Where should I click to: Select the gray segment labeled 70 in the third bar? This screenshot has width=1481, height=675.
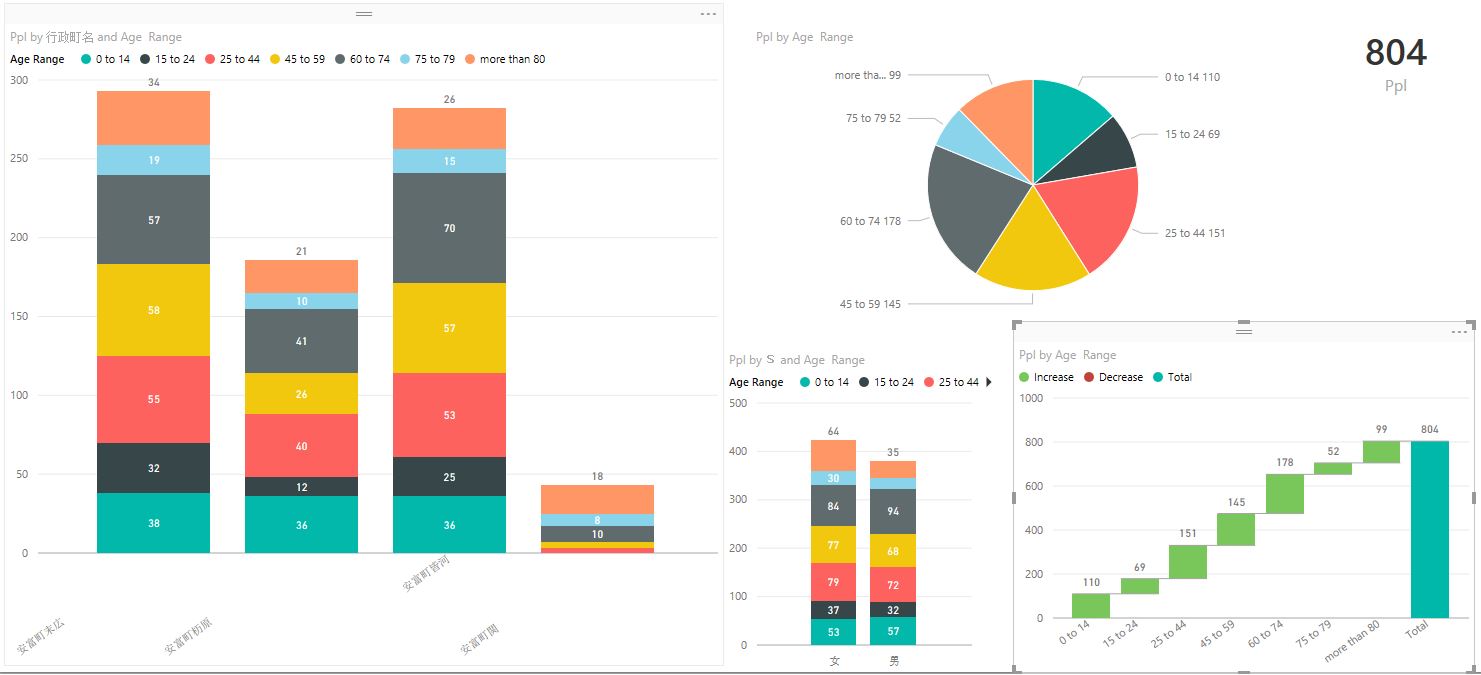coord(449,228)
